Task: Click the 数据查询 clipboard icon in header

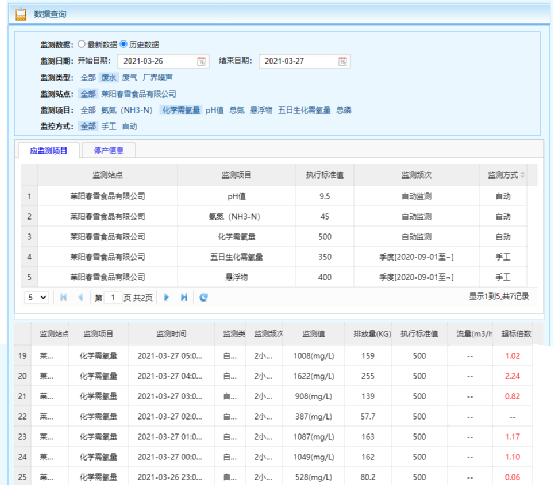Action: (21, 14)
